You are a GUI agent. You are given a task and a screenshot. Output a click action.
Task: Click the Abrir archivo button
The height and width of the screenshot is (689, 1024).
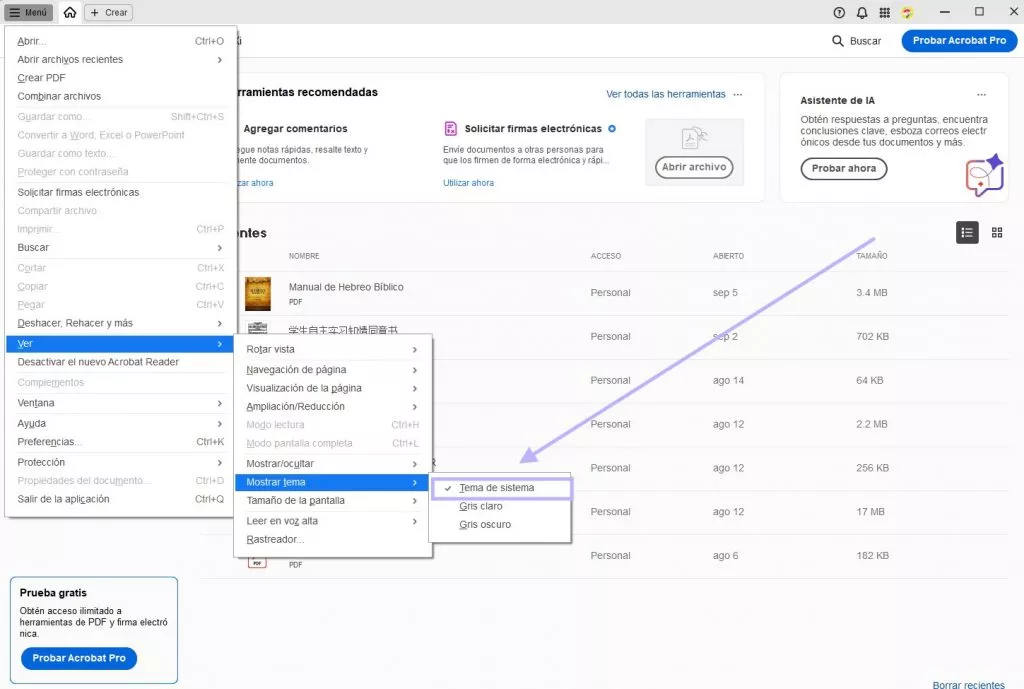tap(694, 167)
